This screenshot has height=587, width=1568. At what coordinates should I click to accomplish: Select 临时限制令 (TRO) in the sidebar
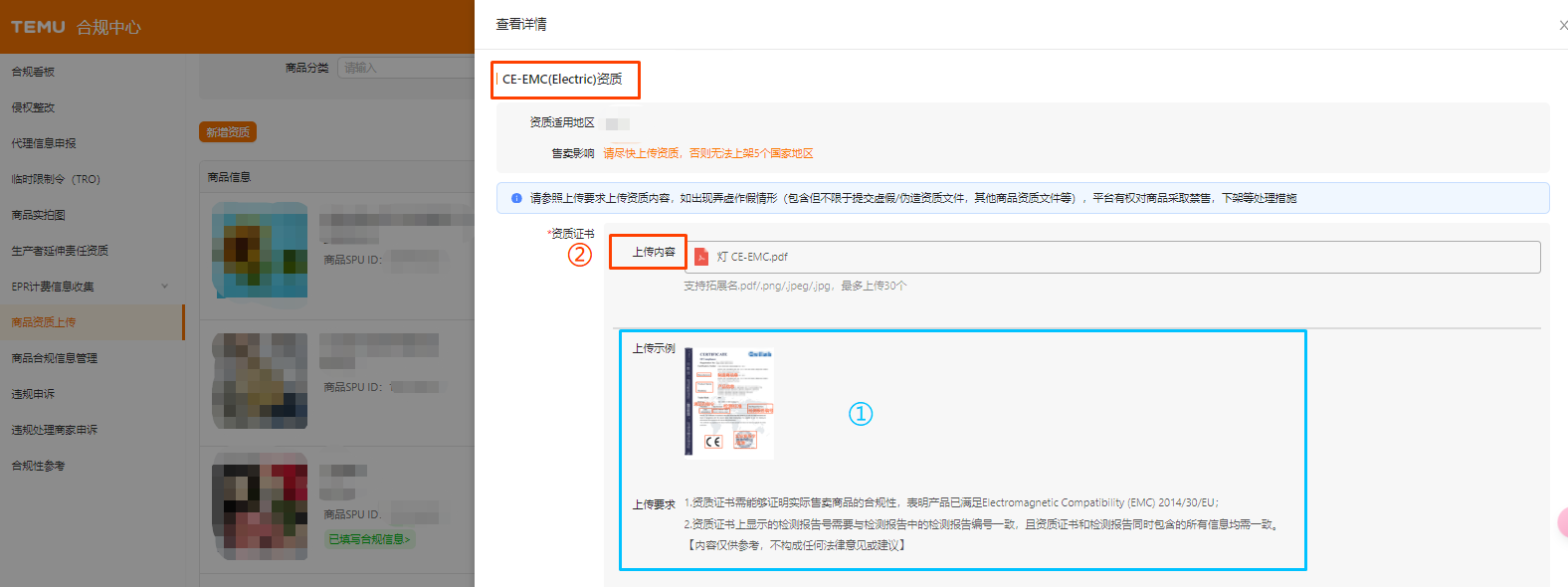point(56,179)
